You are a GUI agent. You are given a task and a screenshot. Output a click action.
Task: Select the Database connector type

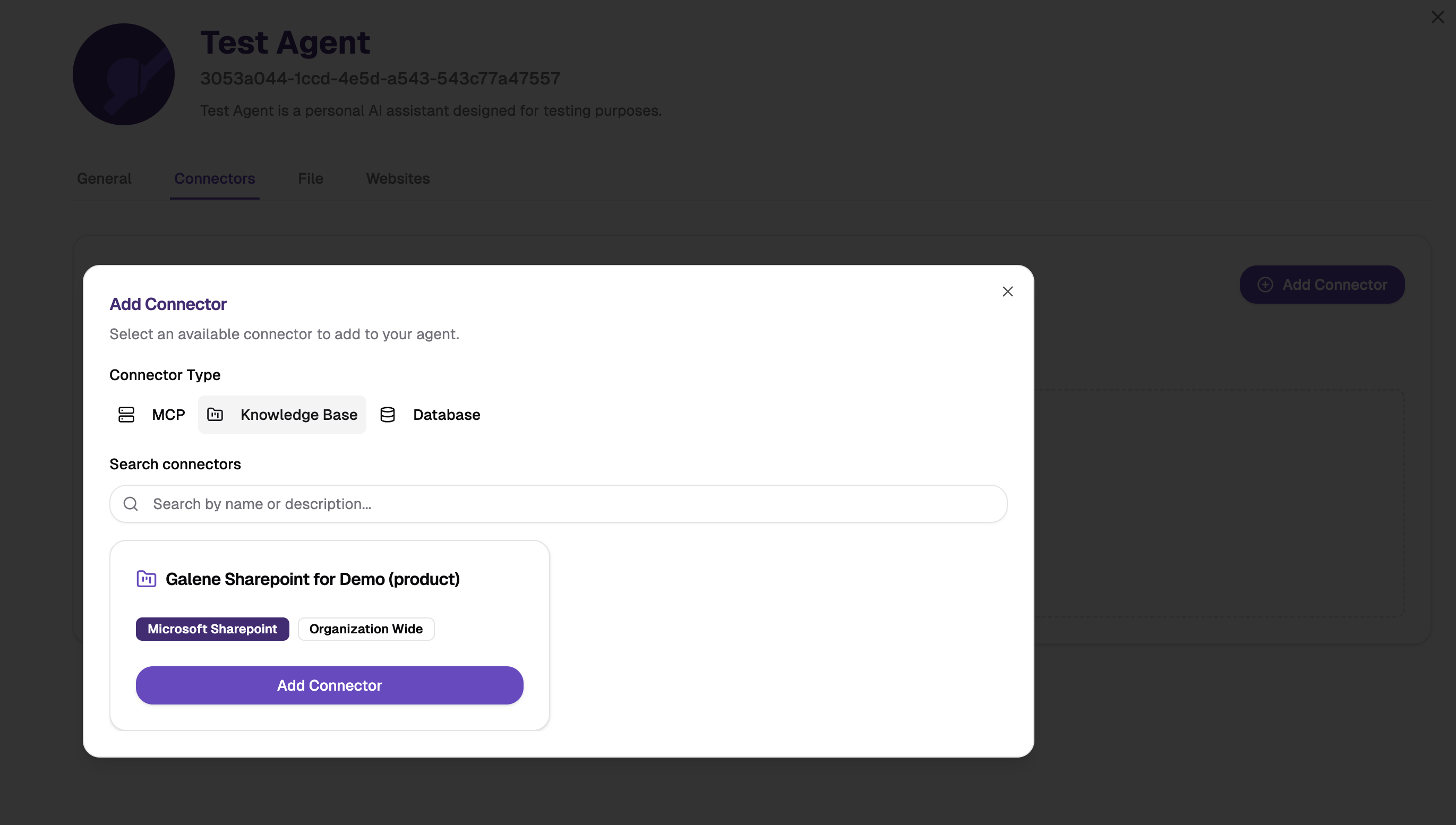click(430, 415)
